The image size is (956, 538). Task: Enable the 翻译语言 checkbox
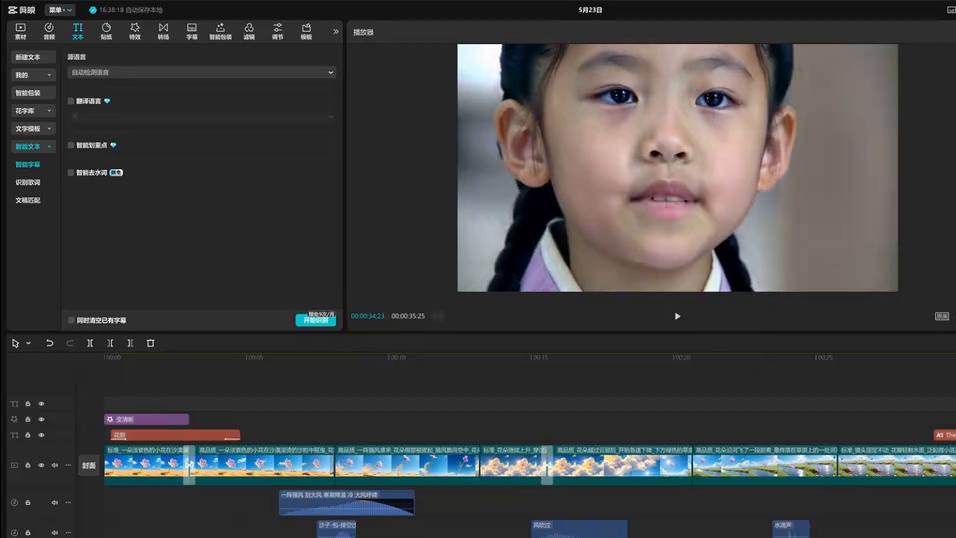pyautogui.click(x=71, y=101)
